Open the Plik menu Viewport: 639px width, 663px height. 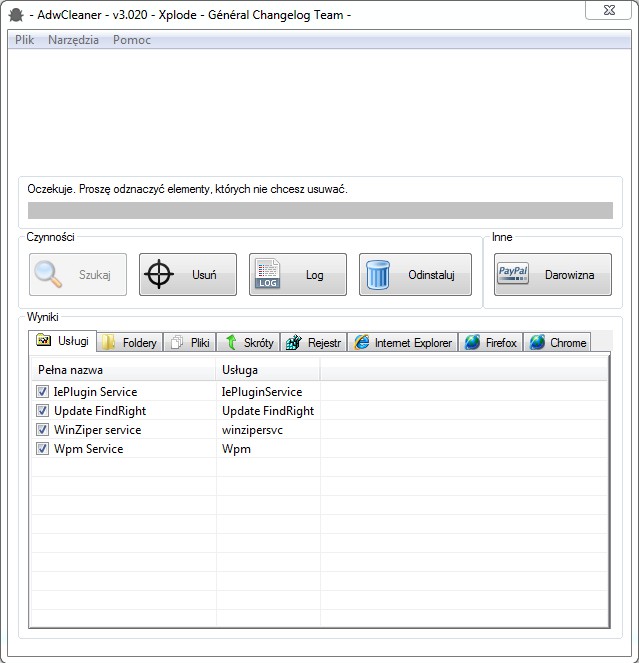[24, 40]
